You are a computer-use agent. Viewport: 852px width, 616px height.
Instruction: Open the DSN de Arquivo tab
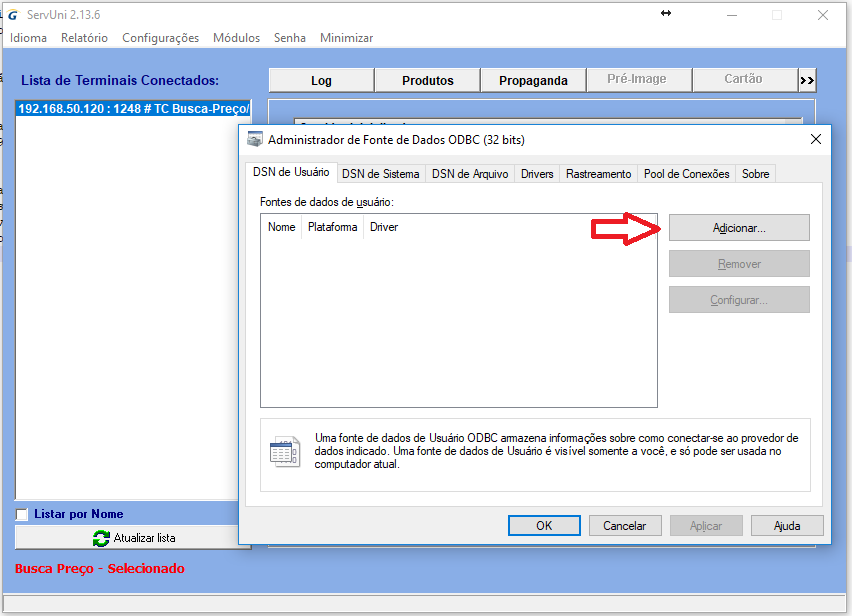pos(470,174)
